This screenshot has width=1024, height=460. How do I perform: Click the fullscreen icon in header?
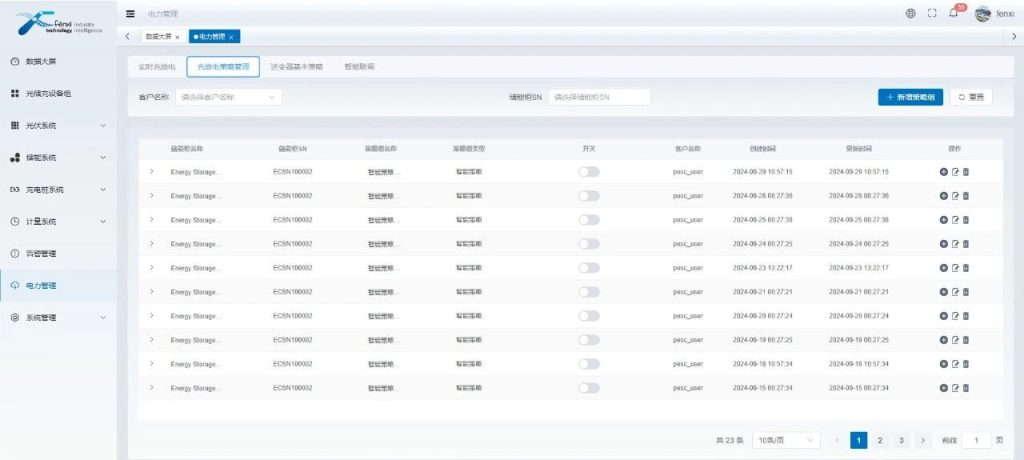pyautogui.click(x=932, y=14)
